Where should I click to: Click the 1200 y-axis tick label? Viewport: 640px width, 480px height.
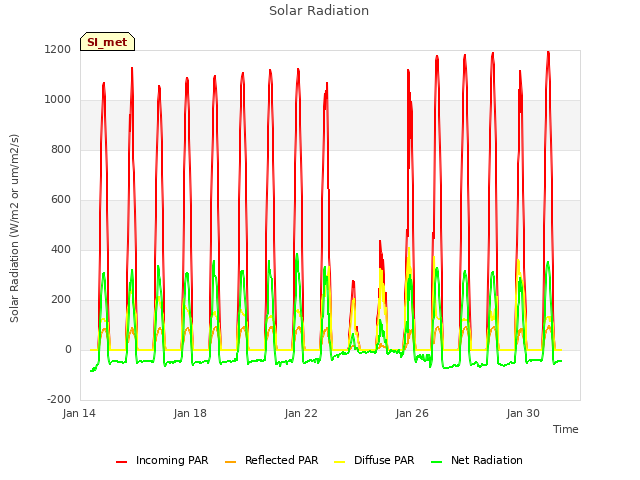point(58,50)
